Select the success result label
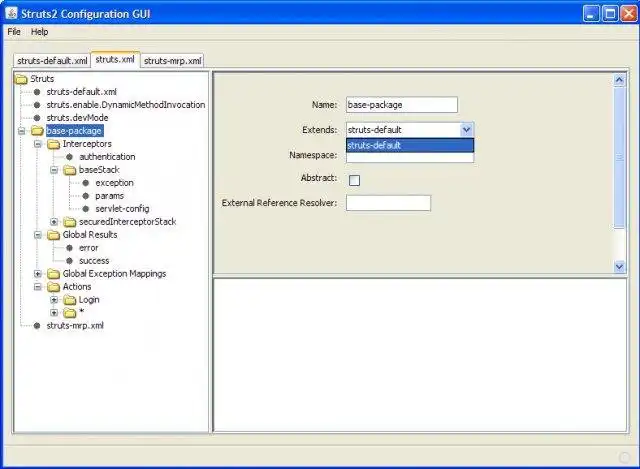The width and height of the screenshot is (640, 469). [94, 261]
